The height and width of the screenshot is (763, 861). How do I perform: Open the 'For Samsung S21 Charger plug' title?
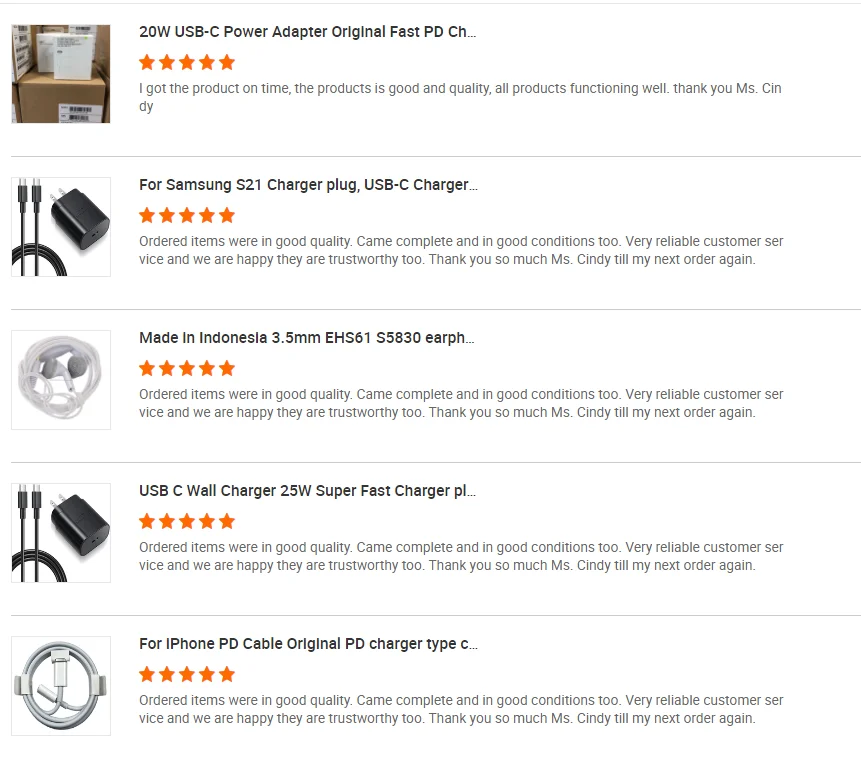point(308,185)
